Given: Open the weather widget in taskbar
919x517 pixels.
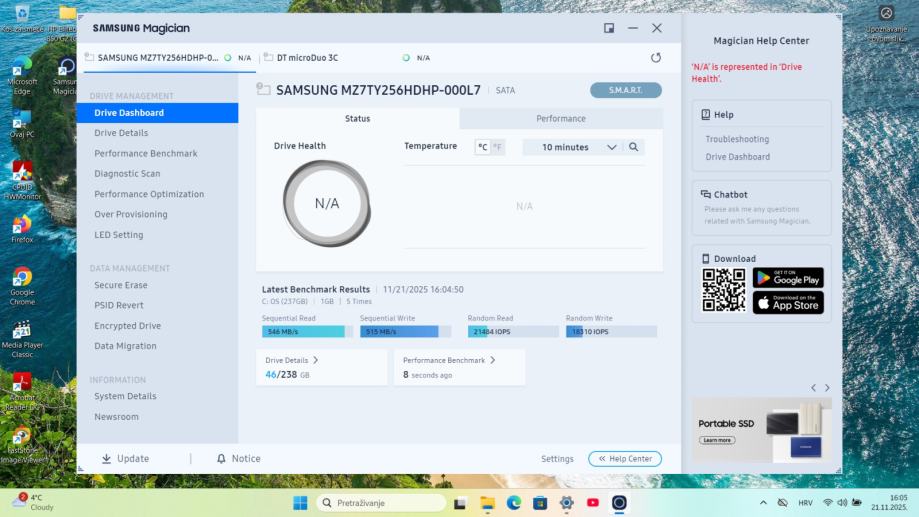Looking at the screenshot, I should [x=34, y=502].
